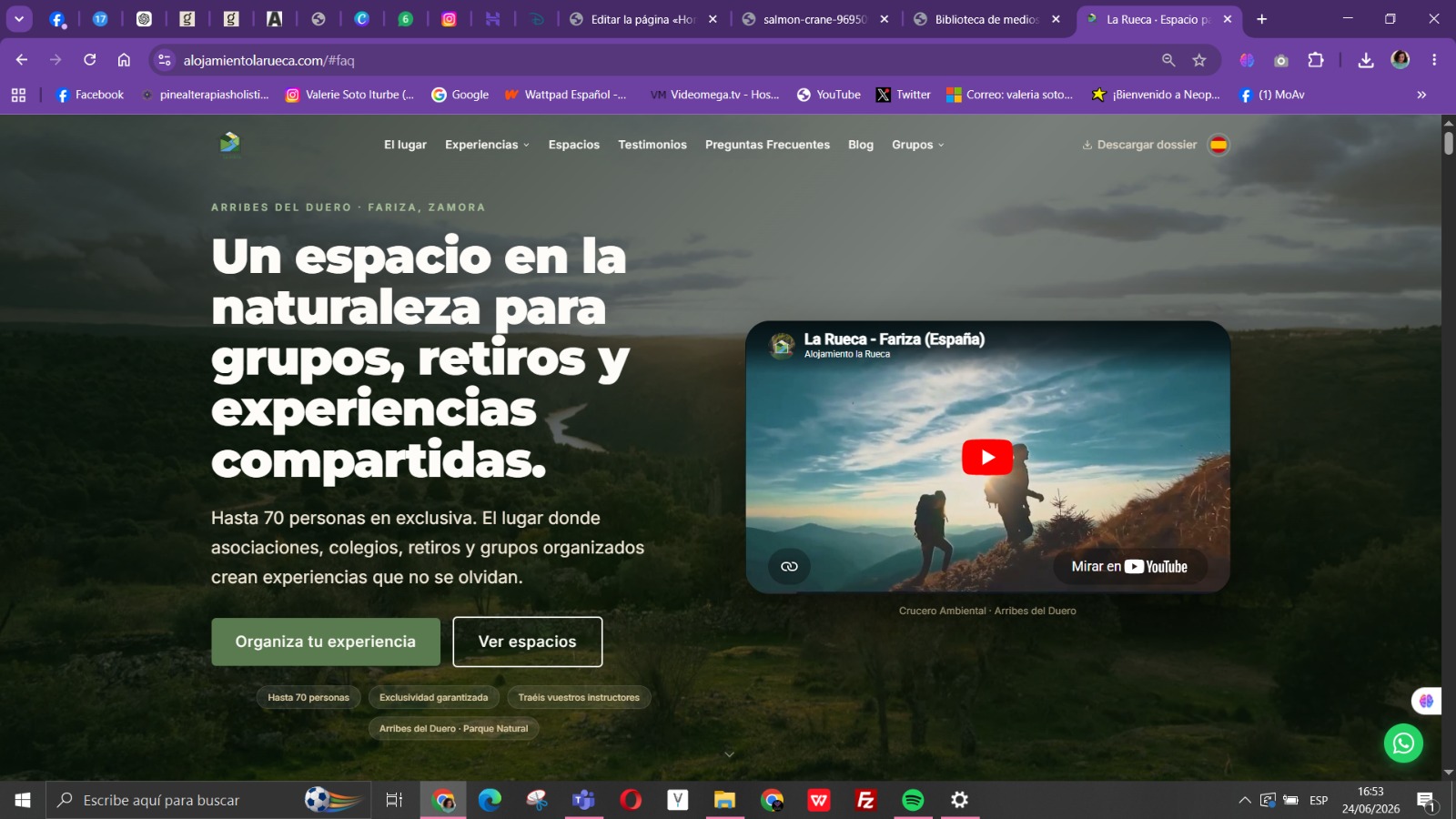Show hidden system tray icons
Viewport: 1456px width, 819px height.
[x=1244, y=800]
